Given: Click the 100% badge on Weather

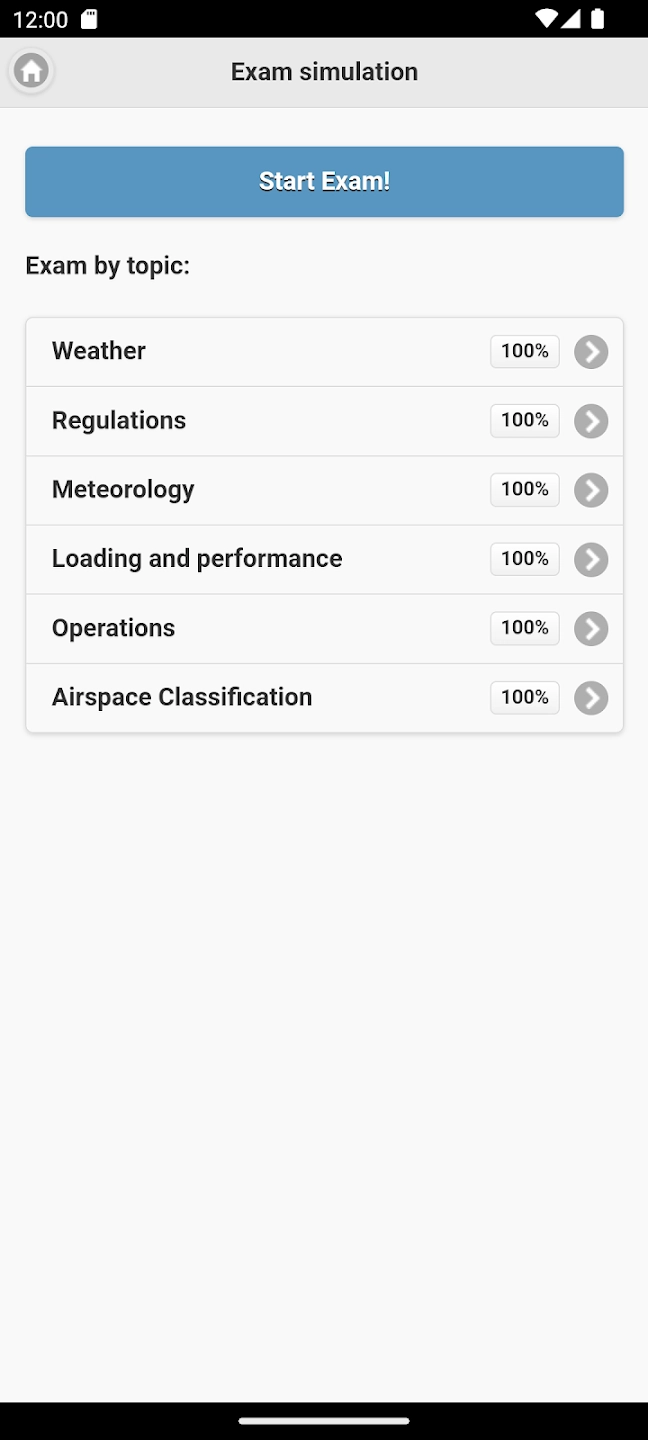Looking at the screenshot, I should [524, 351].
